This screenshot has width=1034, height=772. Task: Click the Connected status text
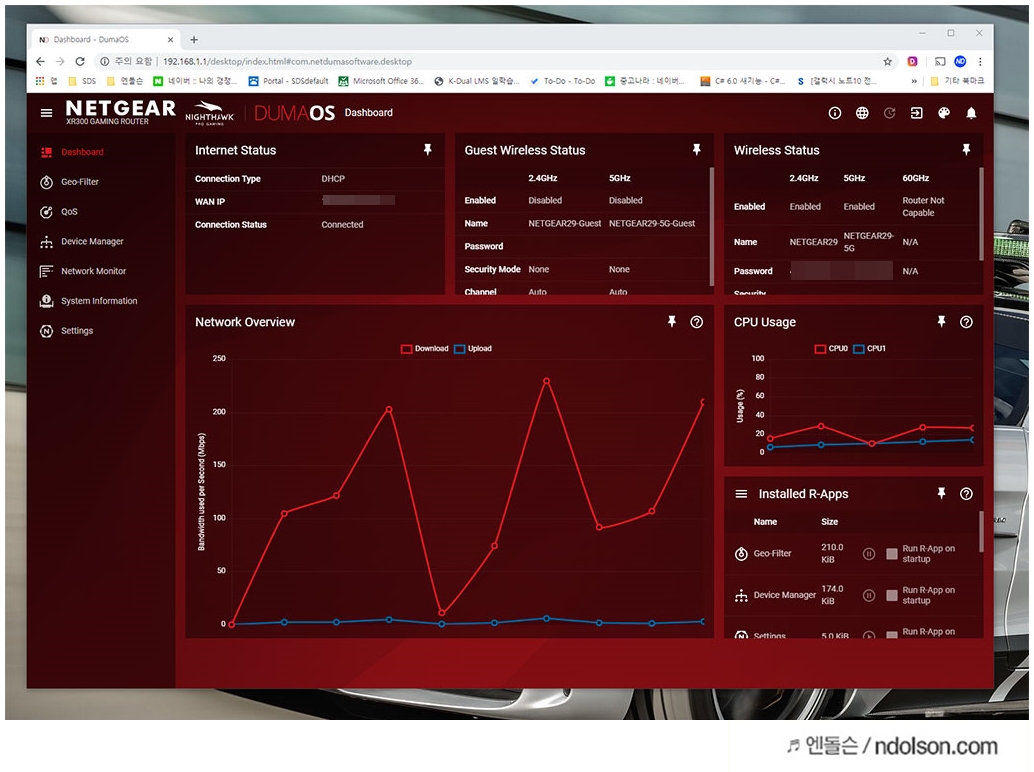tap(342, 225)
